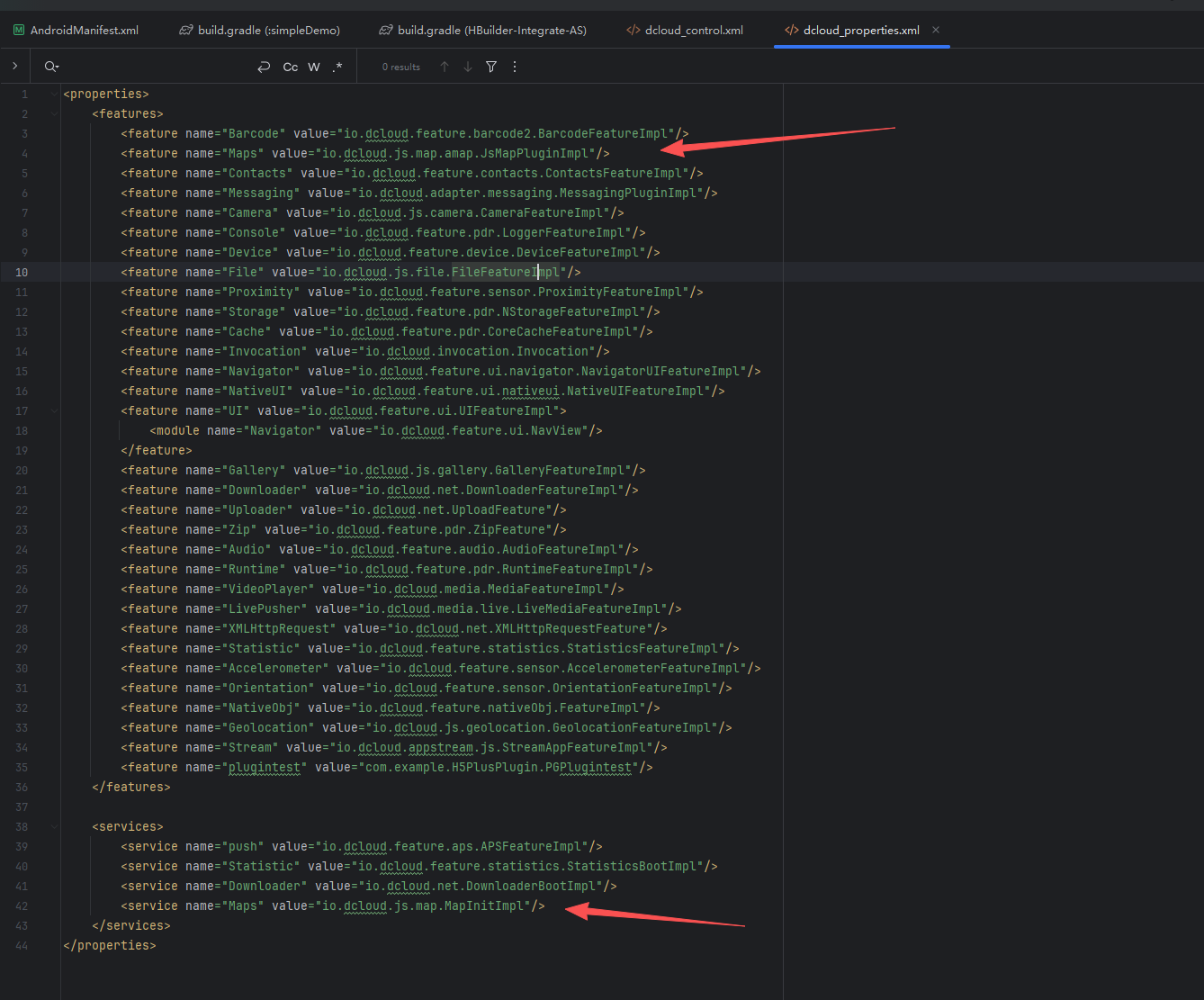
Task: Click "StatisticsBootImpl" on line 40
Action: click(632, 866)
